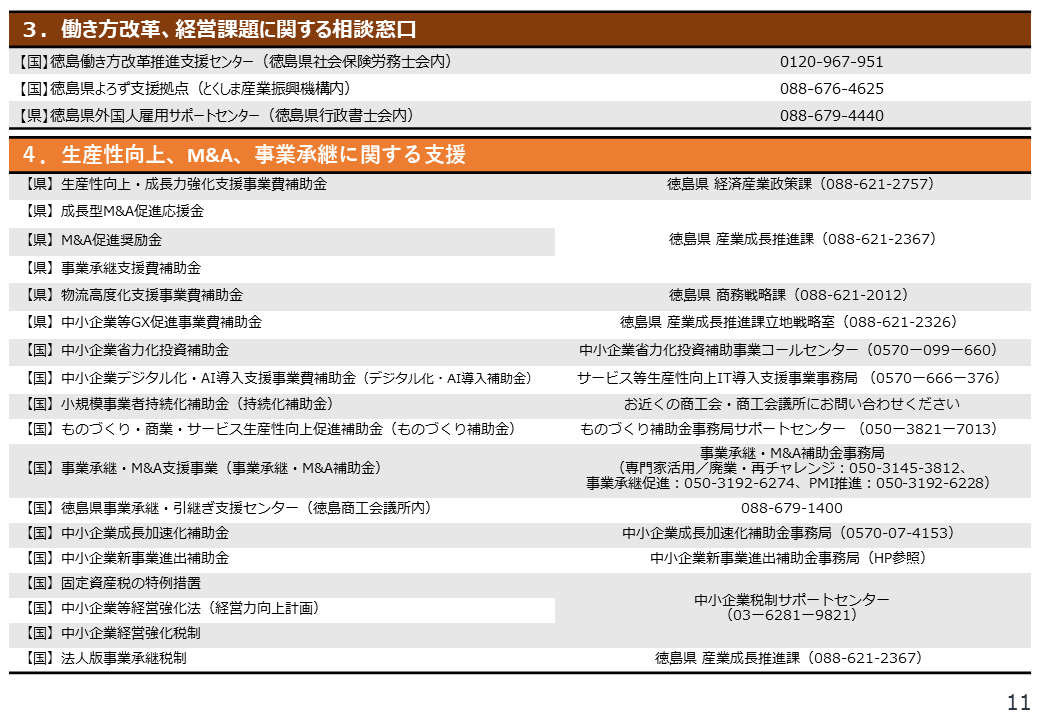Select 中小企業経営強化税制 entry

pos(113,633)
